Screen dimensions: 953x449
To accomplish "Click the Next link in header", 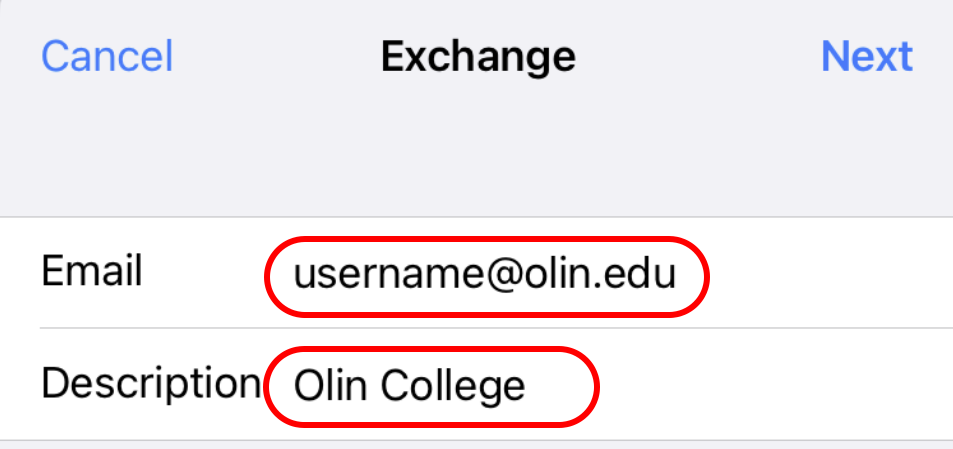I will point(866,56).
